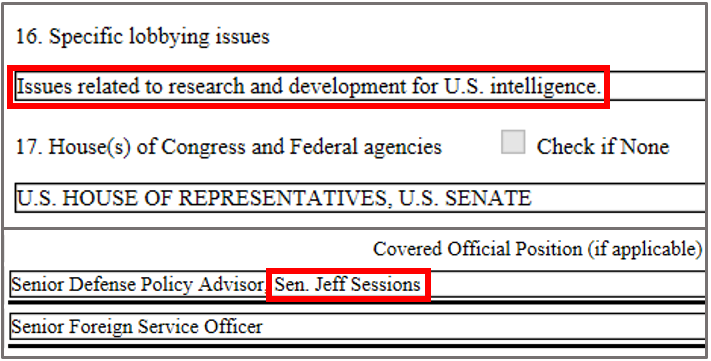Tick the 'Check if None' checkbox

point(513,142)
